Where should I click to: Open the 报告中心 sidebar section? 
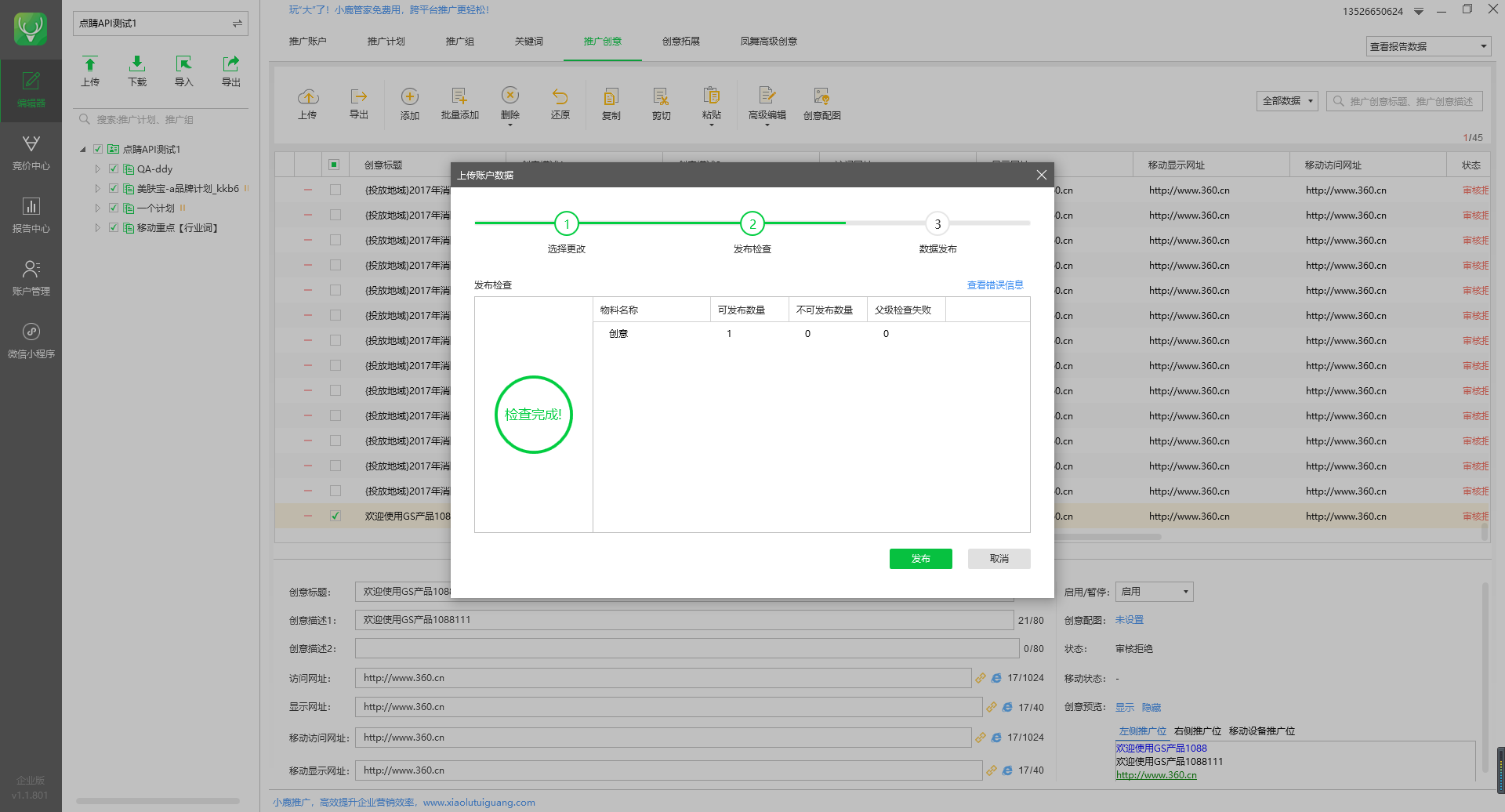[x=31, y=216]
